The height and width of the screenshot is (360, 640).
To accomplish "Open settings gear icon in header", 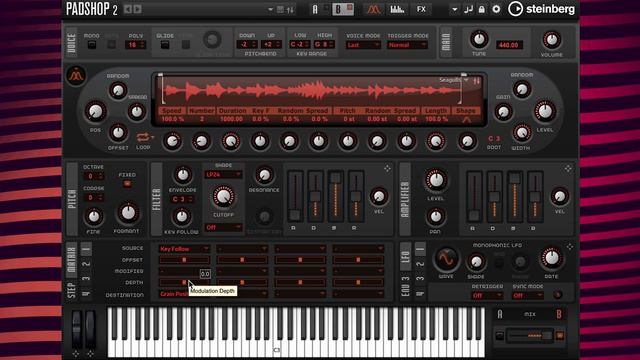I will (x=496, y=9).
